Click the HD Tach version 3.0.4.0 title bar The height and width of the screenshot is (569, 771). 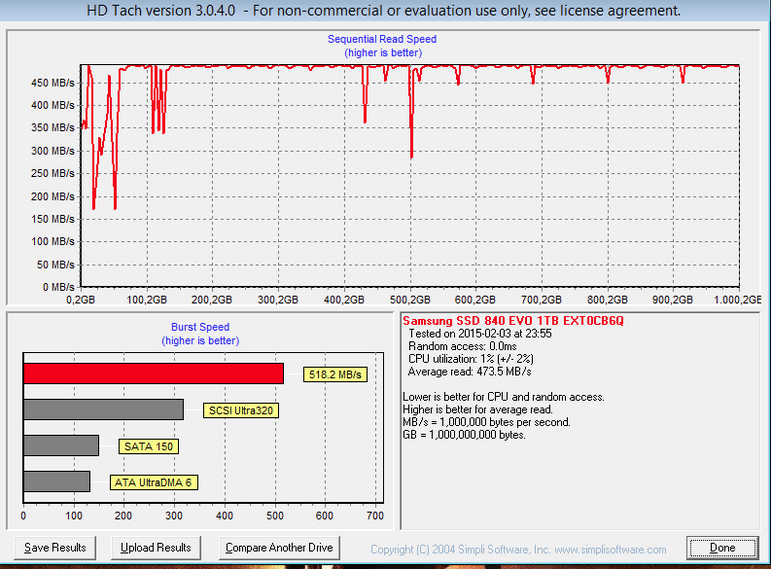[384, 10]
